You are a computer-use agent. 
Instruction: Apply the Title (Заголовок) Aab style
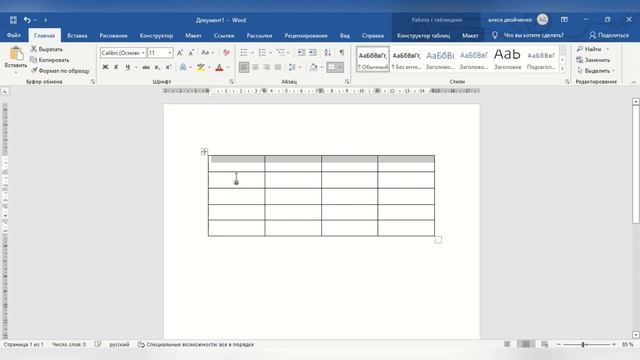point(507,59)
